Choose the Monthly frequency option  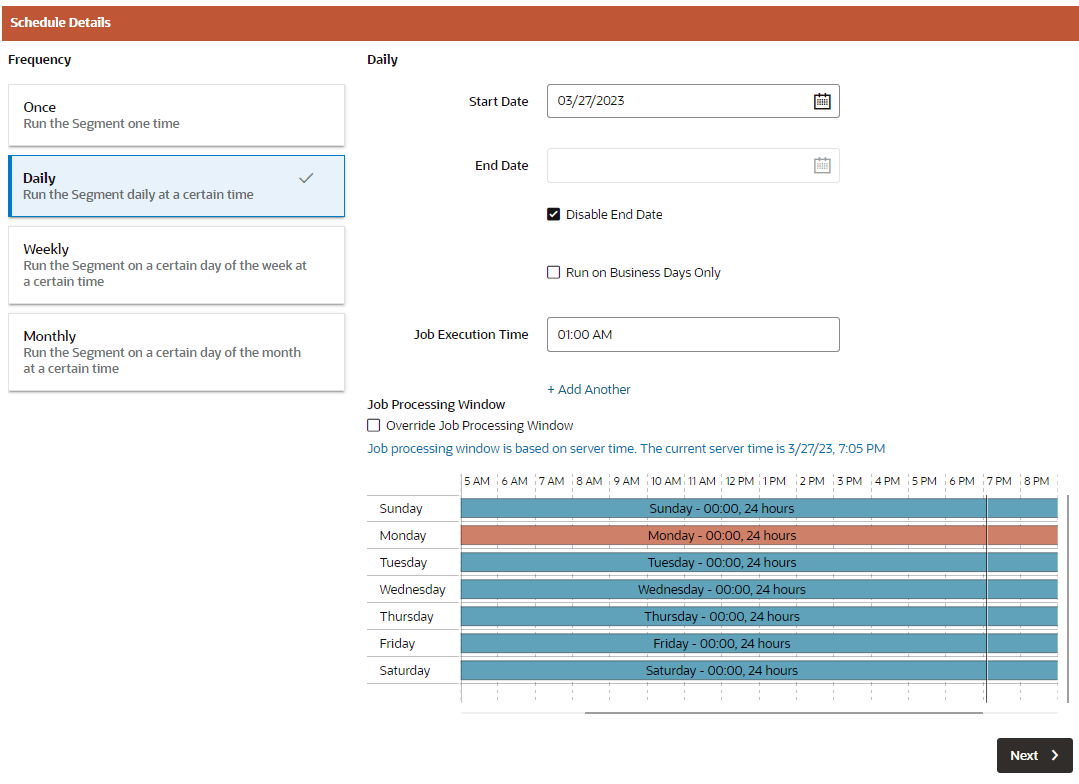[x=176, y=352]
